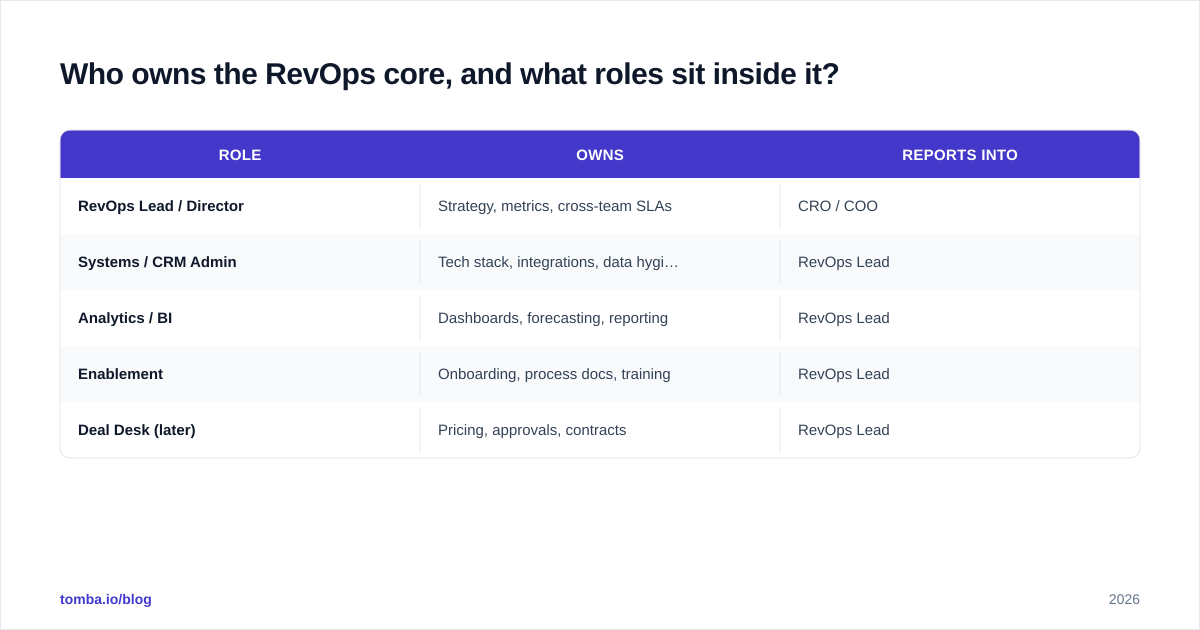
Task: Select the Enablement role cell
Action: [240, 374]
